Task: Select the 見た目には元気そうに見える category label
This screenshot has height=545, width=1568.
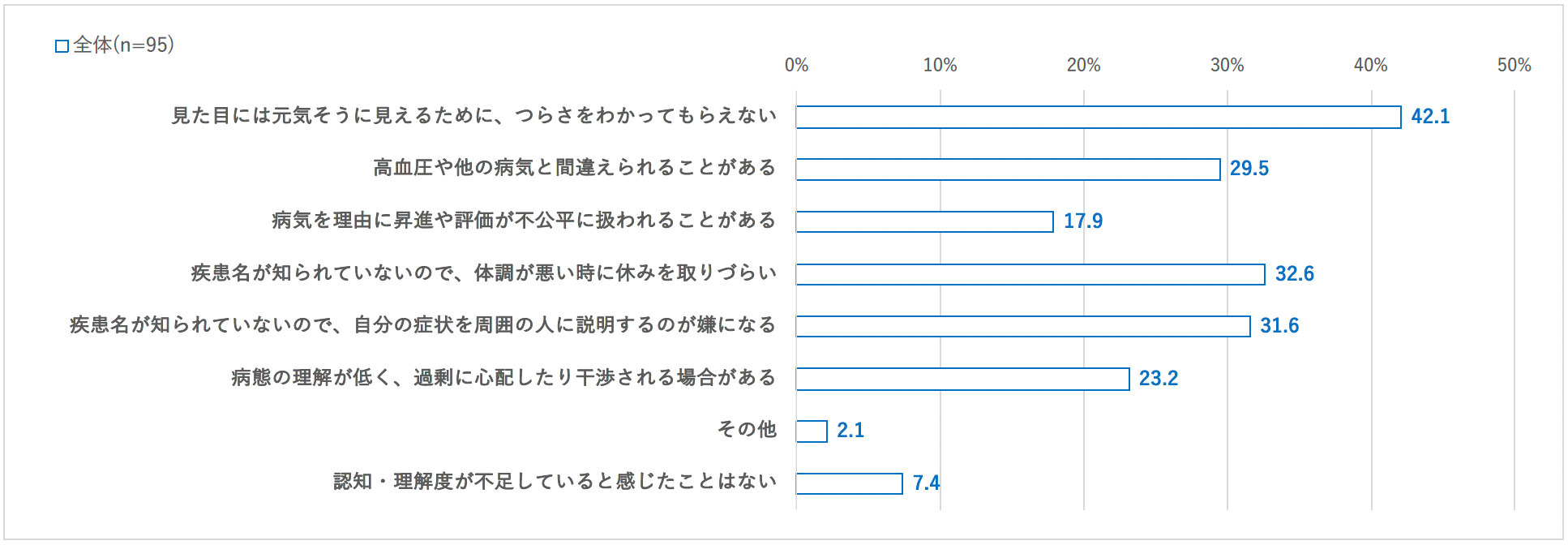Action: coord(473,116)
